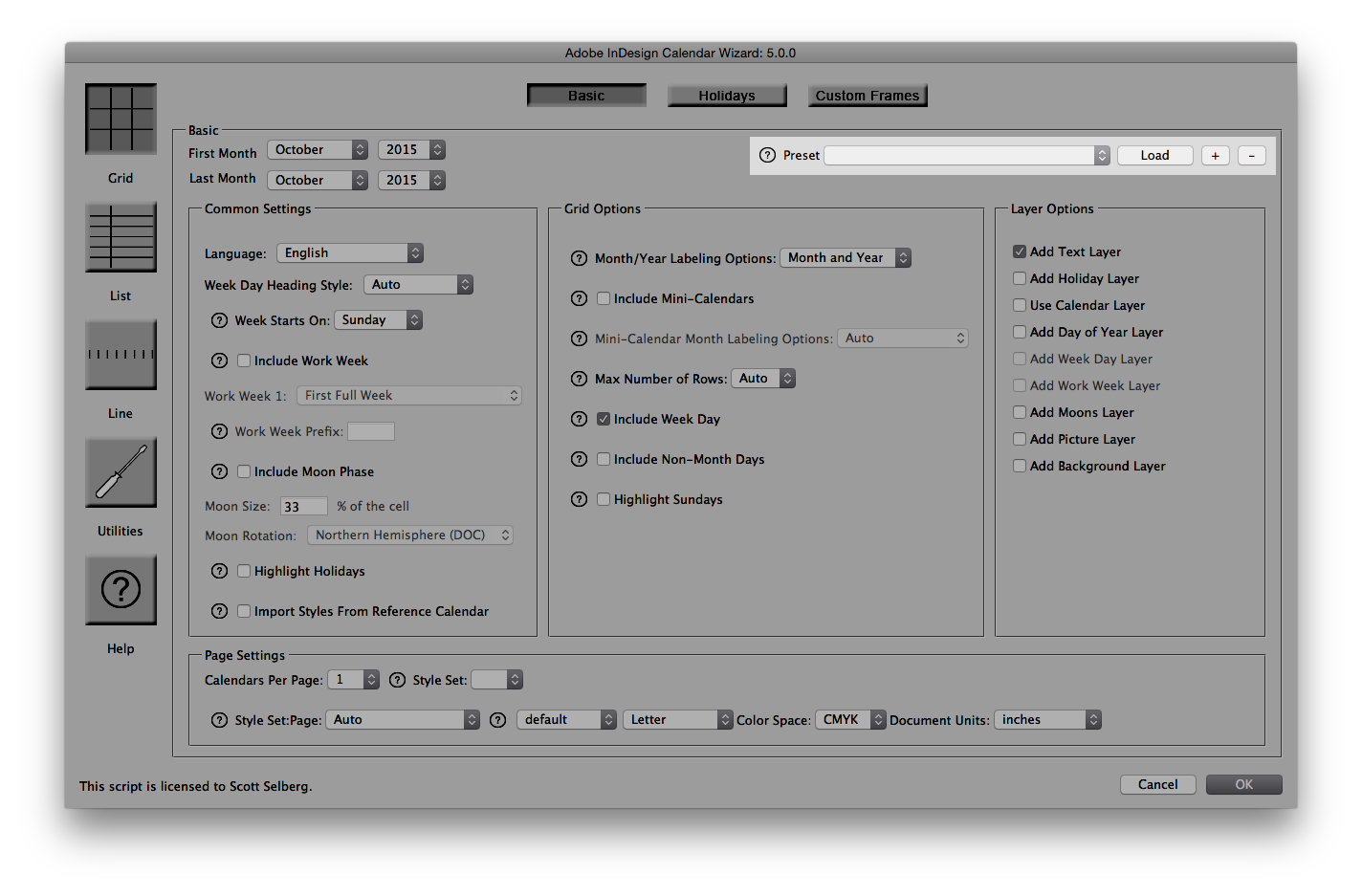The image size is (1362, 896).
Task: Open Month and Year labeling dropdown
Action: (x=846, y=258)
